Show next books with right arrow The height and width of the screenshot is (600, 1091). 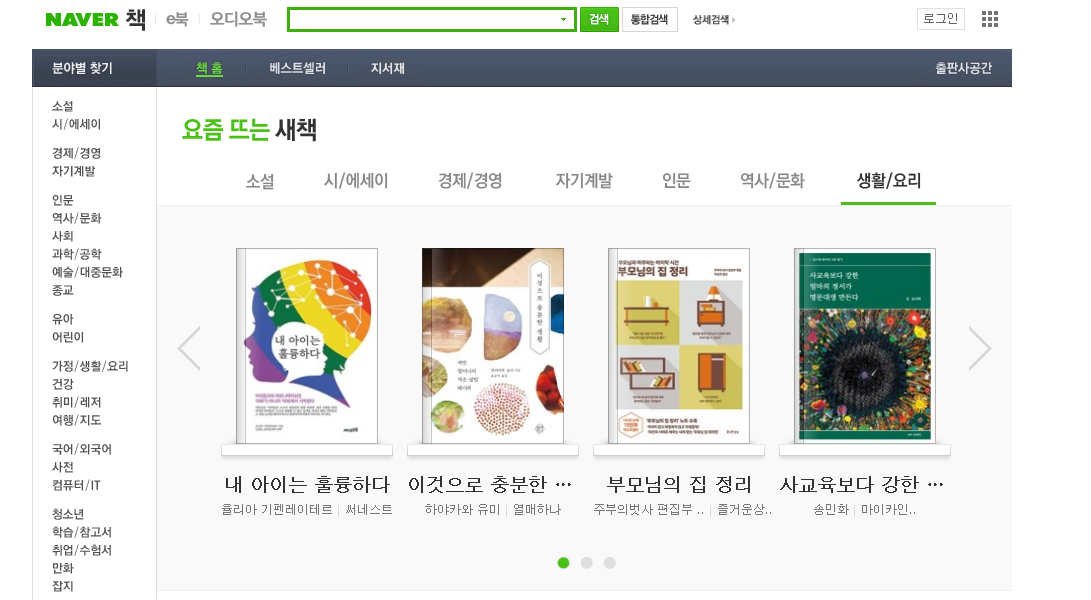coord(980,348)
